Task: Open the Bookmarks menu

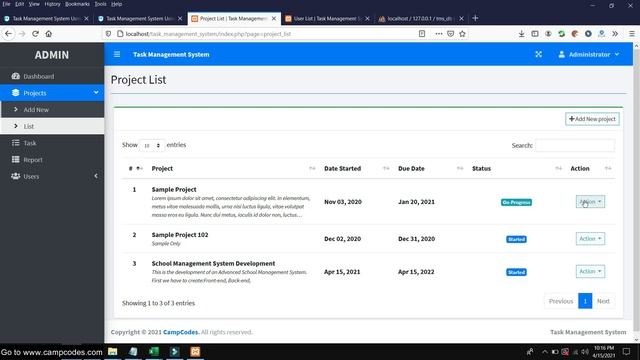Action: tap(77, 4)
